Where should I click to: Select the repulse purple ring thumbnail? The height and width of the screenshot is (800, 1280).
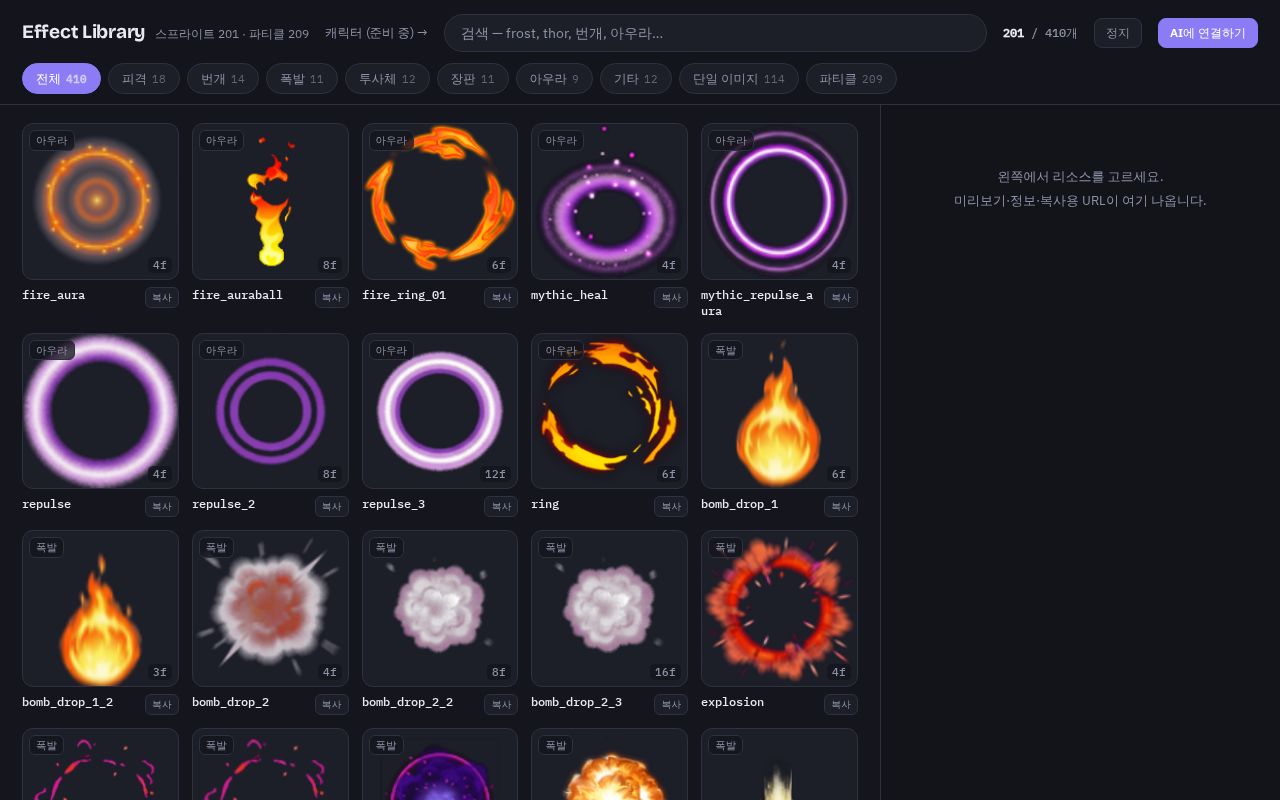coord(100,411)
